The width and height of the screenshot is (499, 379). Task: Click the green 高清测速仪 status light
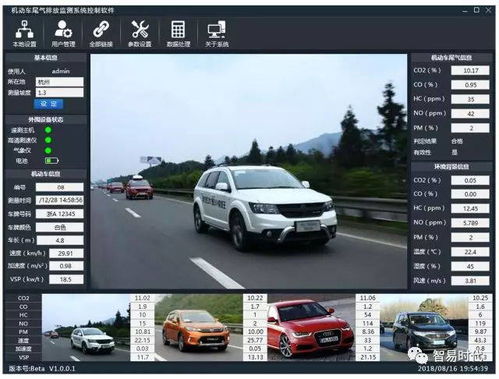[x=48, y=140]
